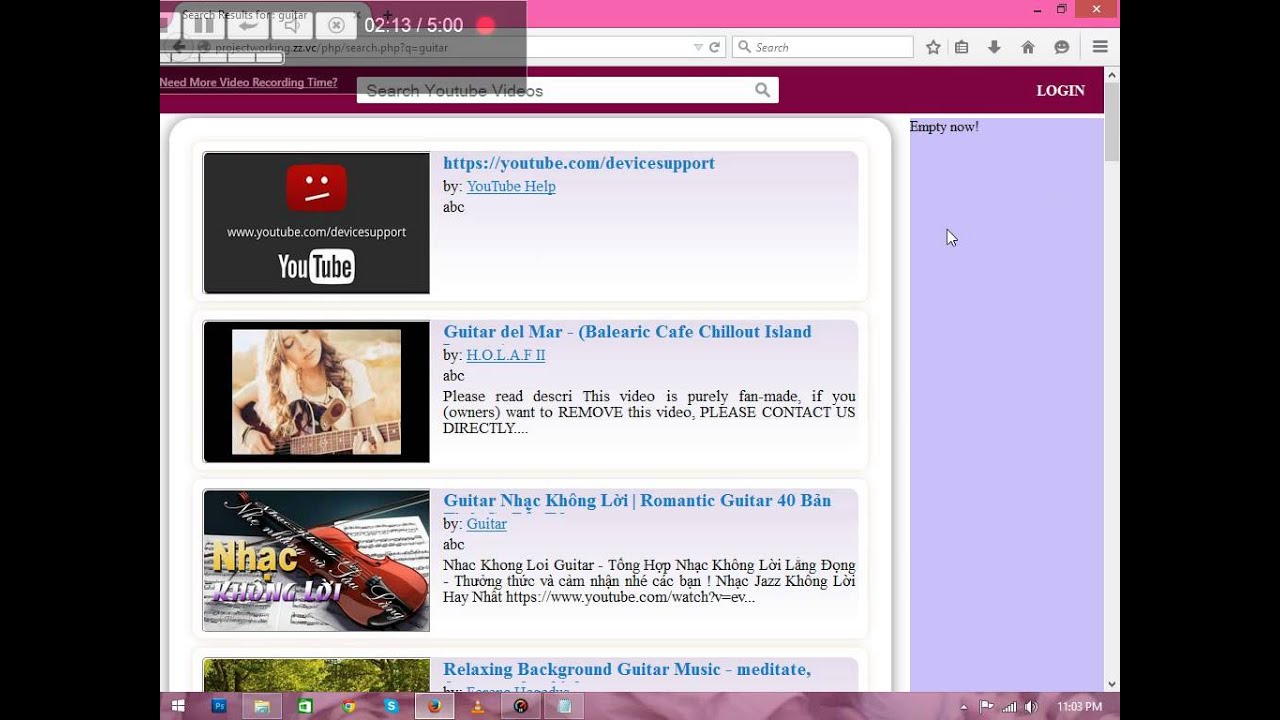Switch to Firefox in the taskbar

point(434,706)
